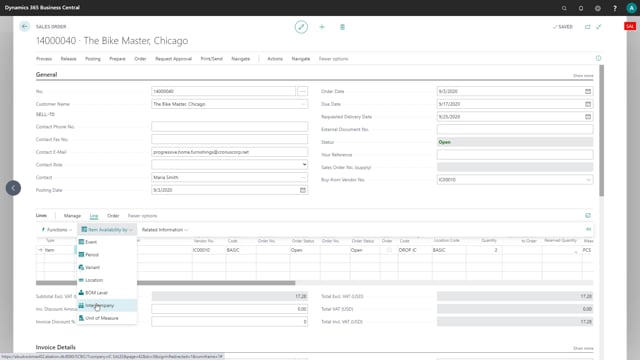Open the Contact Role dropdown
The width and height of the screenshot is (640, 360).
304,164
